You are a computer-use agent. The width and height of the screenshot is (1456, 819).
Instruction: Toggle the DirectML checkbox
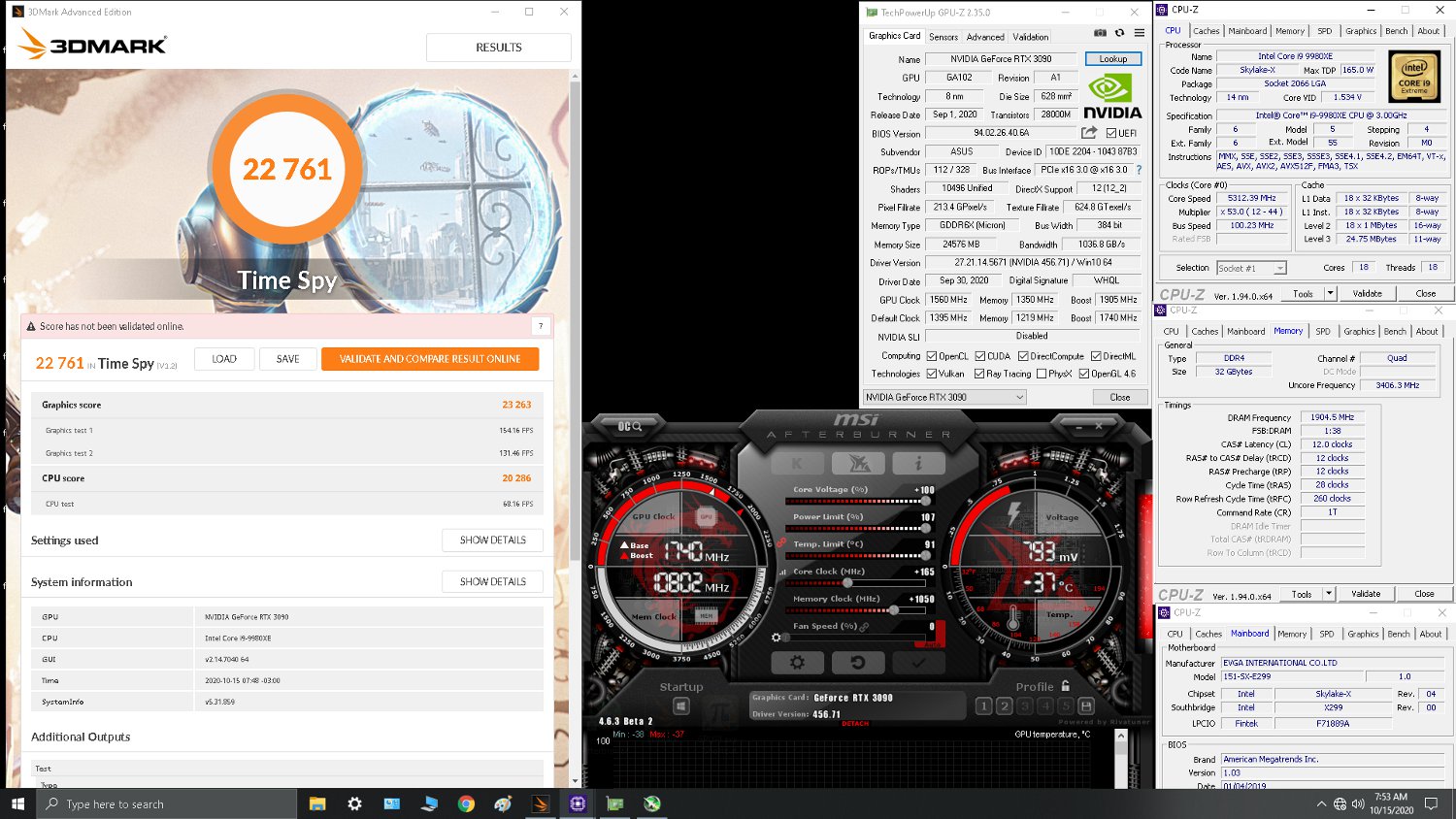pos(1096,356)
